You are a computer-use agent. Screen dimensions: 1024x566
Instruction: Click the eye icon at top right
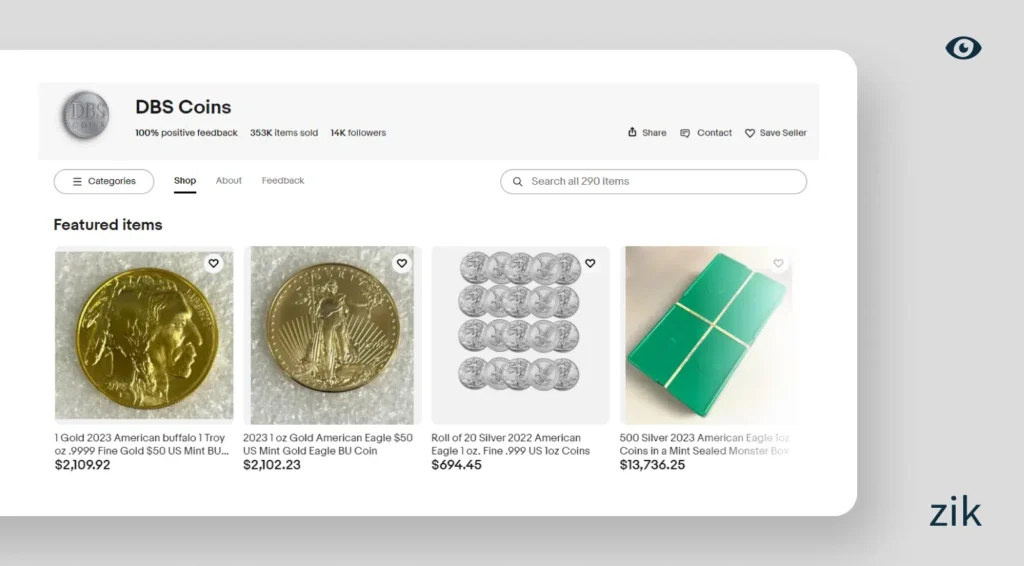point(963,48)
